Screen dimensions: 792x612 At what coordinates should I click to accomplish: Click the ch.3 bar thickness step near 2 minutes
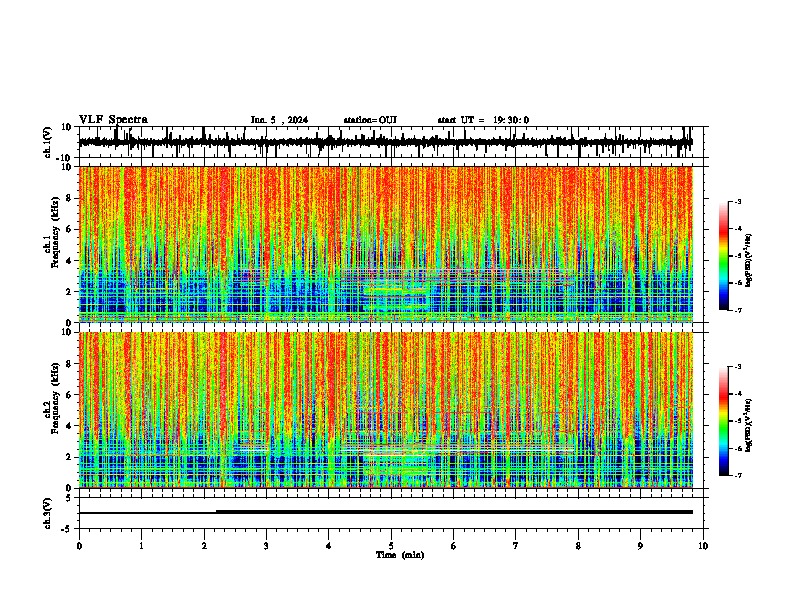point(217,512)
